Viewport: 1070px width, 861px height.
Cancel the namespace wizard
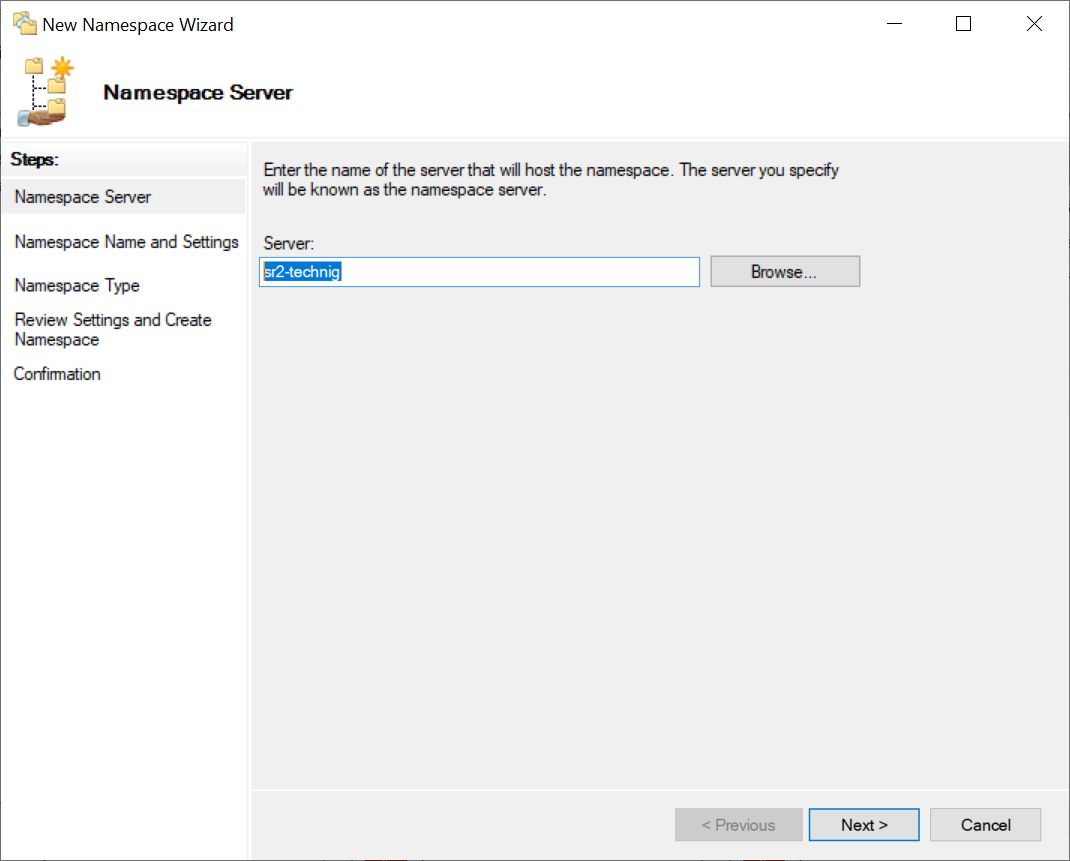[985, 825]
